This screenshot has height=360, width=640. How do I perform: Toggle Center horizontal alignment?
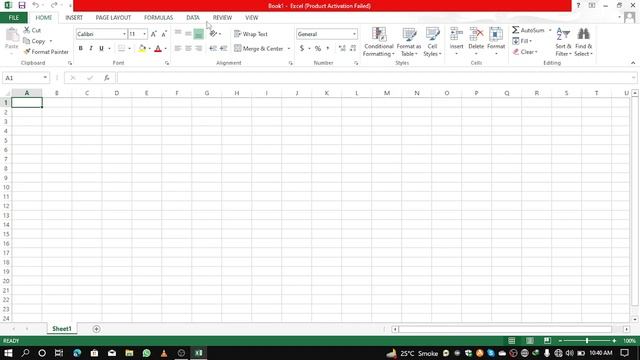pos(188,48)
